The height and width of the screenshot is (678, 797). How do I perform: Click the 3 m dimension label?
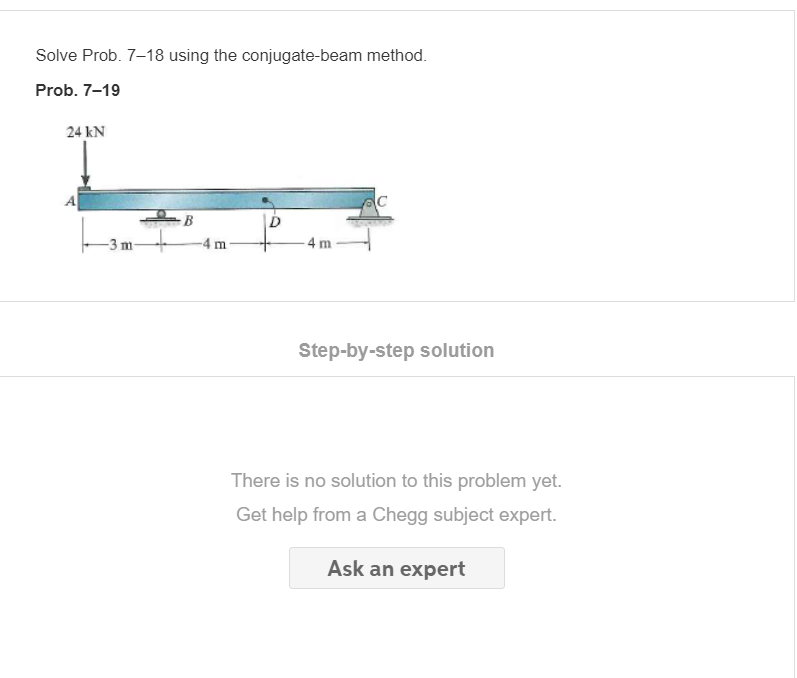[121, 244]
